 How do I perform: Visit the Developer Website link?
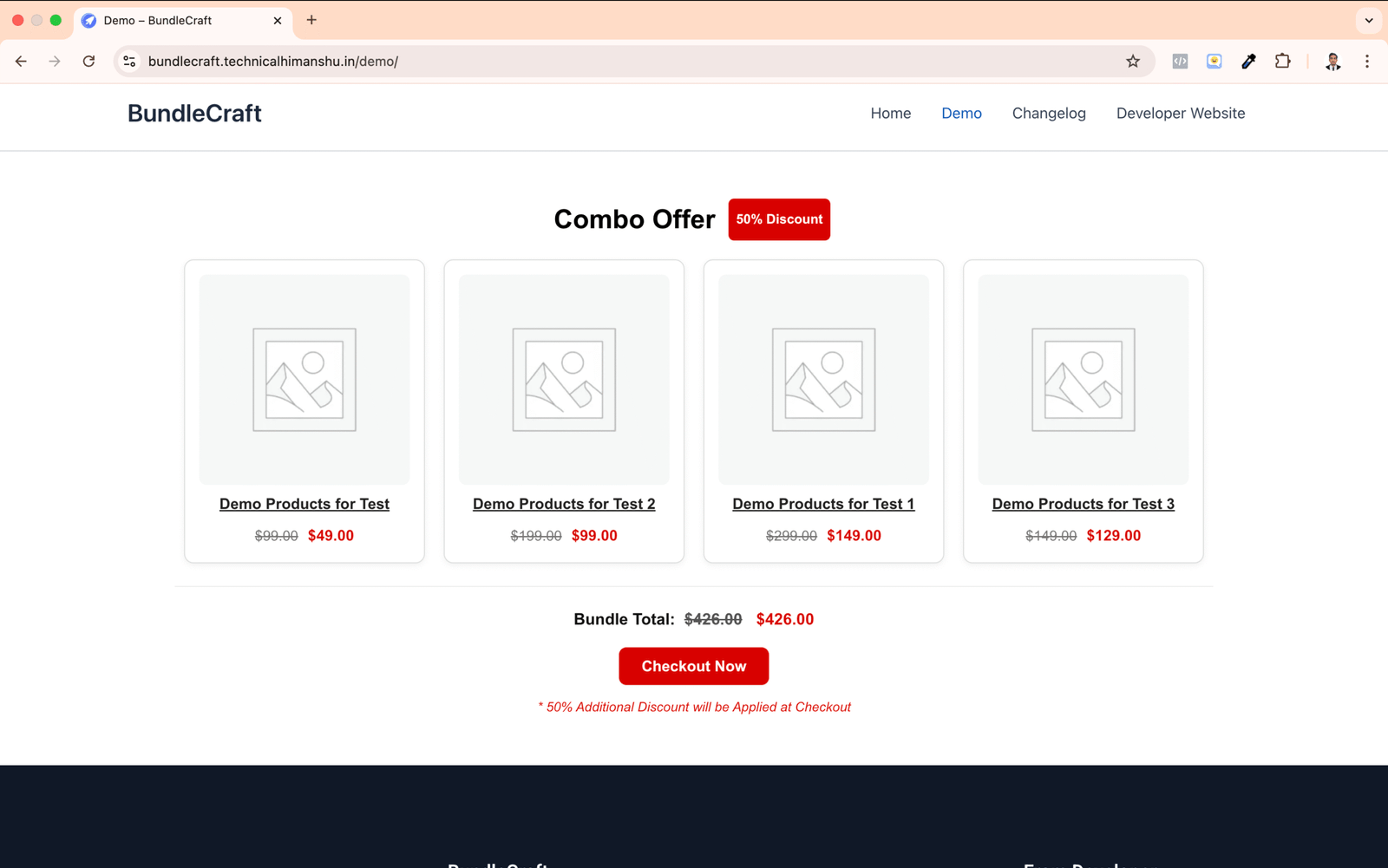click(x=1180, y=114)
